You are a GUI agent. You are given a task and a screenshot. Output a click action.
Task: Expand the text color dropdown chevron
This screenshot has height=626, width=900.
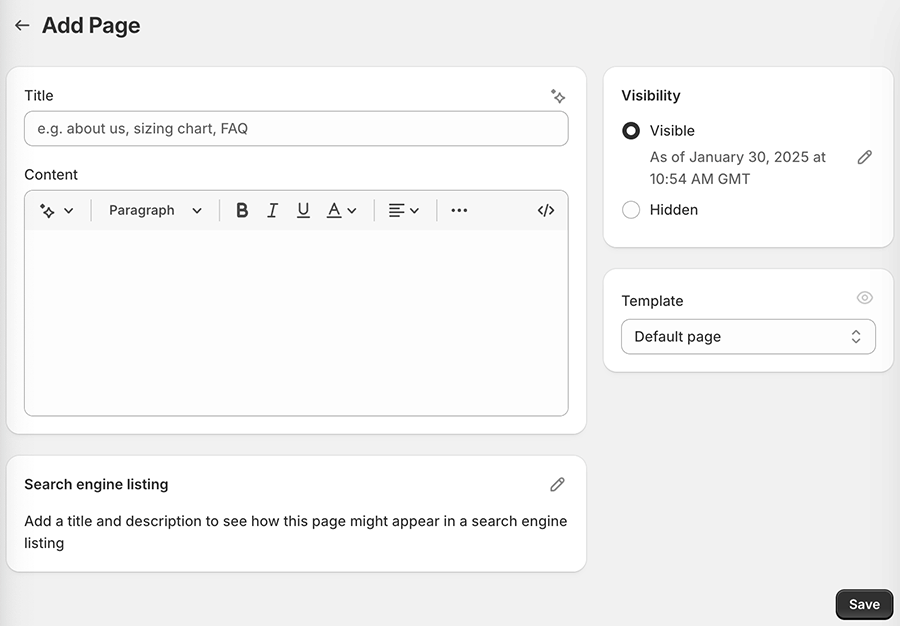(352, 211)
